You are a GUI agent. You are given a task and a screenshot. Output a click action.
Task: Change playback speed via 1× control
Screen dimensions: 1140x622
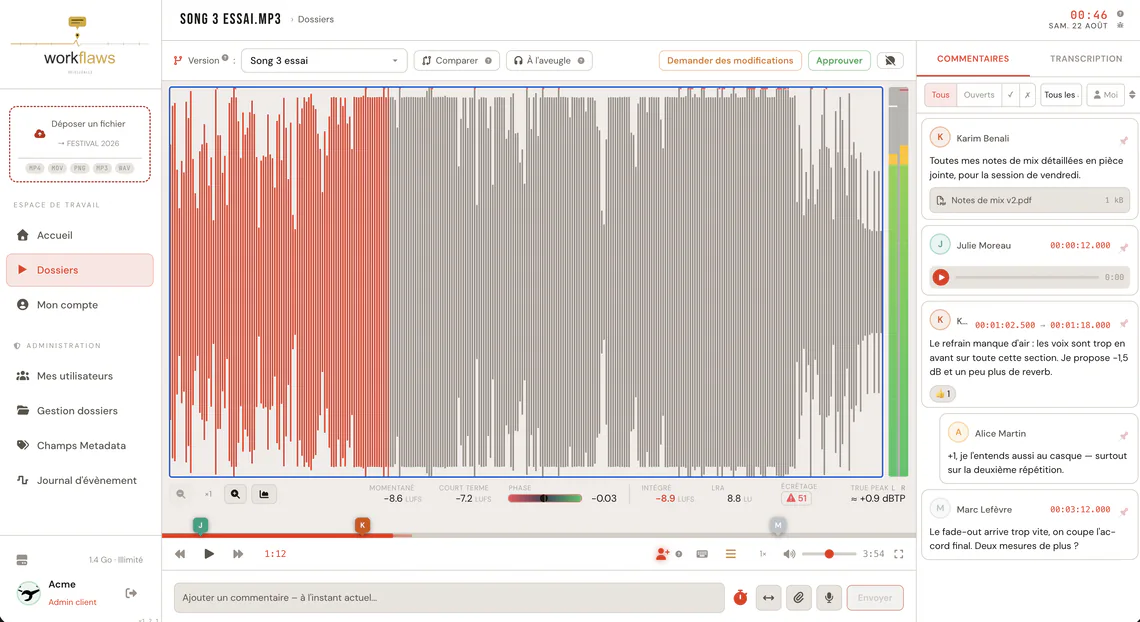coord(763,554)
